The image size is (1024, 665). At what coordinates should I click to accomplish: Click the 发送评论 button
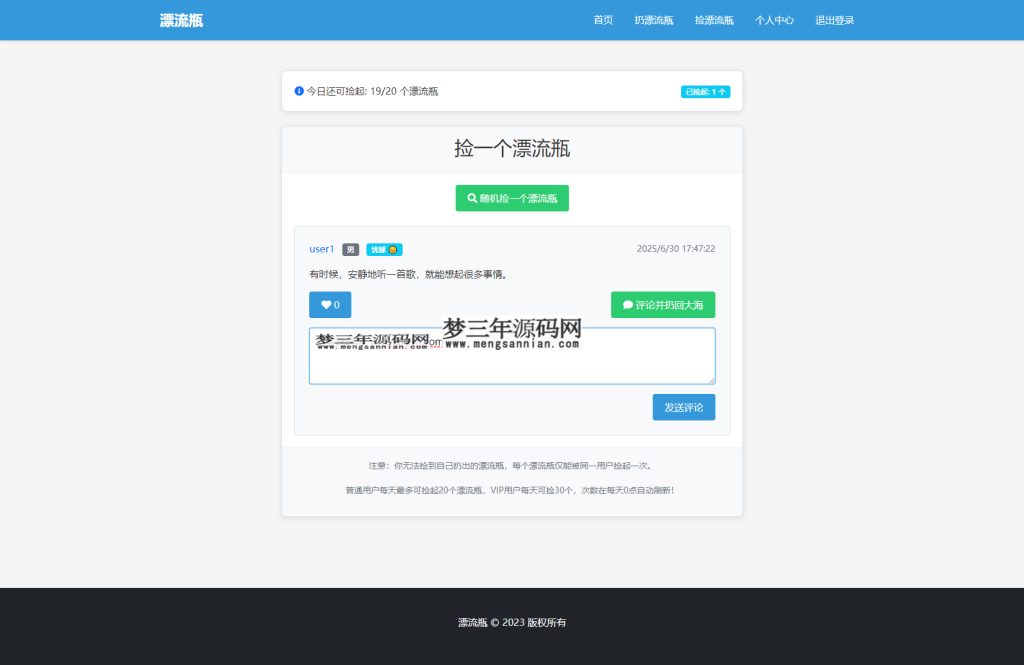683,407
